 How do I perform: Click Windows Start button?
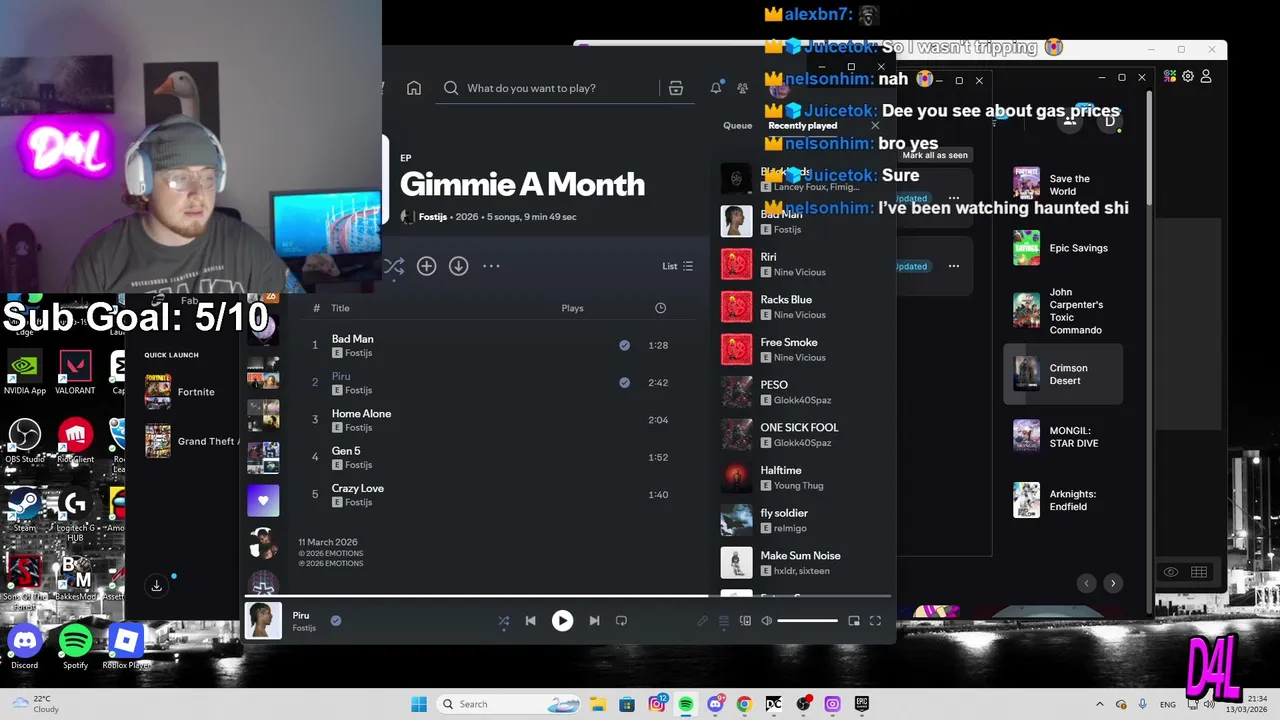pos(419,704)
